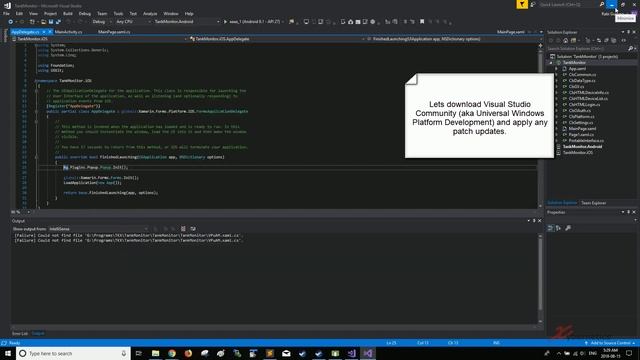Open the Analyze menu
This screenshot has height=360, width=640.
[150, 13]
